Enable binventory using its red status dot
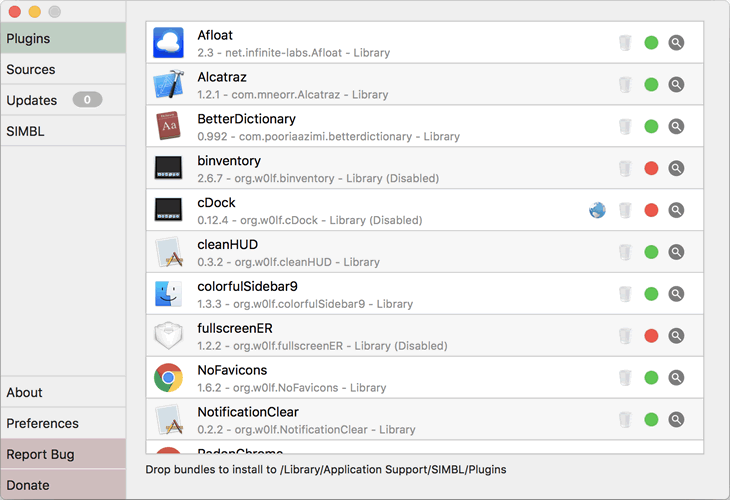This screenshot has width=730, height=500. [x=651, y=169]
